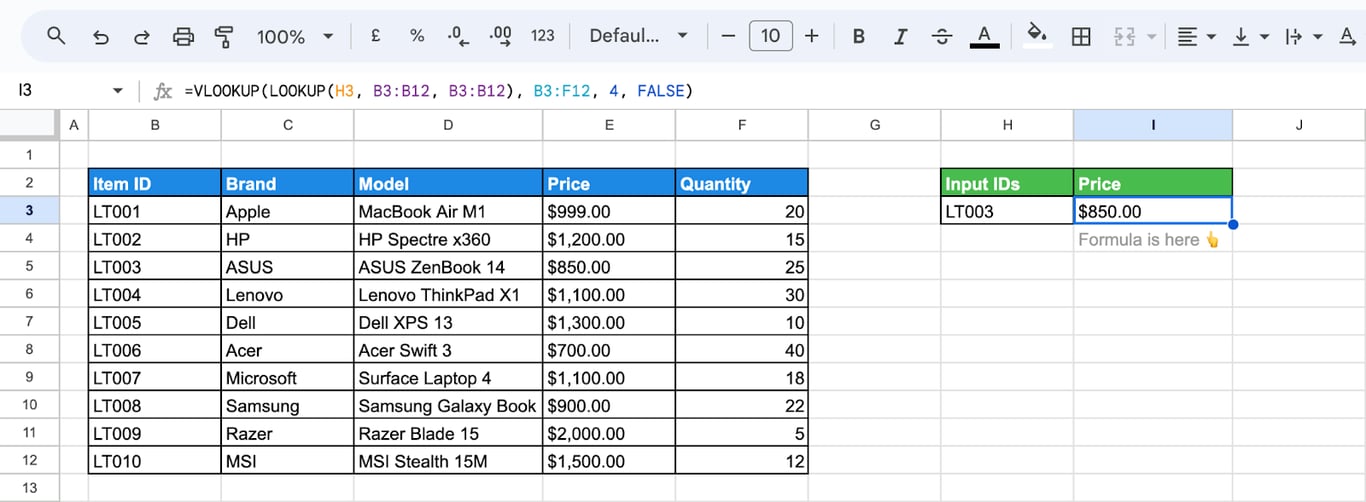
Task: Click the search menus magnifier icon
Action: [x=57, y=36]
